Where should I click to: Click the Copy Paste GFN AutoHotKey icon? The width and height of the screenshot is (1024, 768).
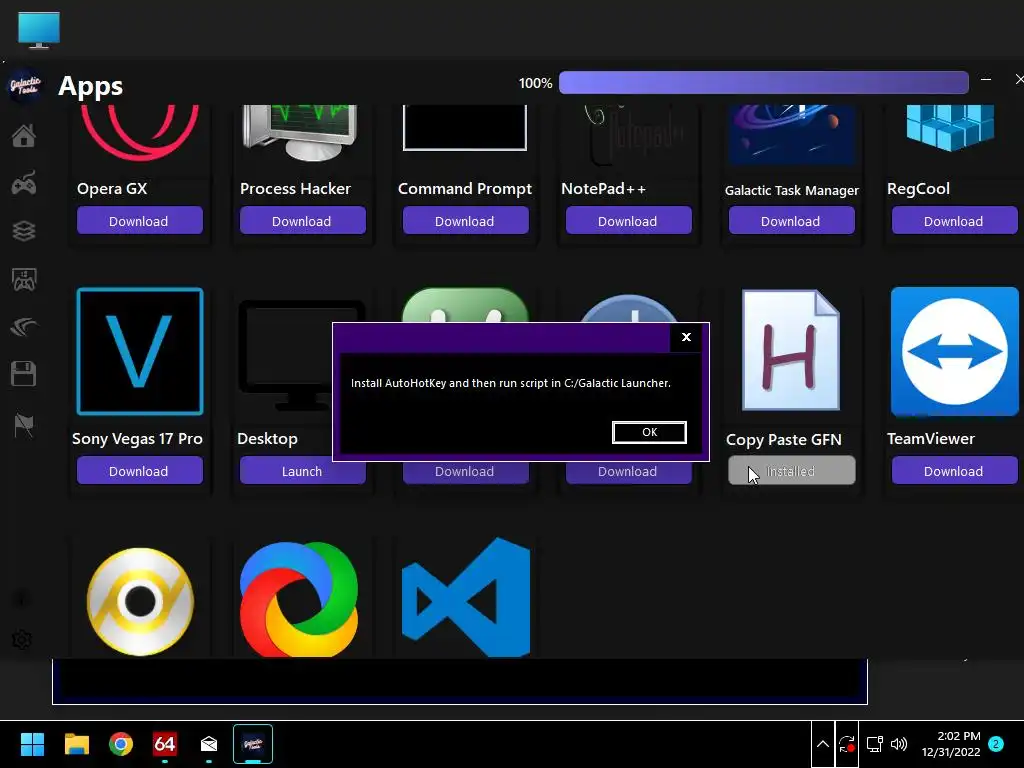791,350
